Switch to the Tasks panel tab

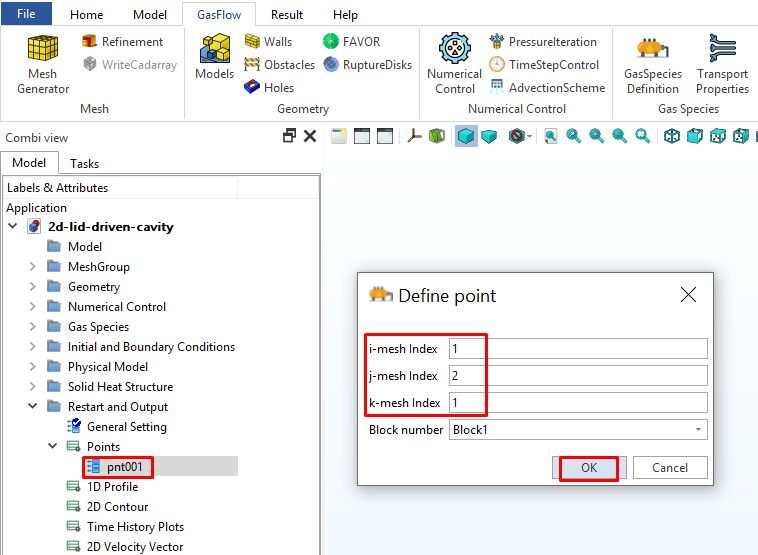coord(84,163)
